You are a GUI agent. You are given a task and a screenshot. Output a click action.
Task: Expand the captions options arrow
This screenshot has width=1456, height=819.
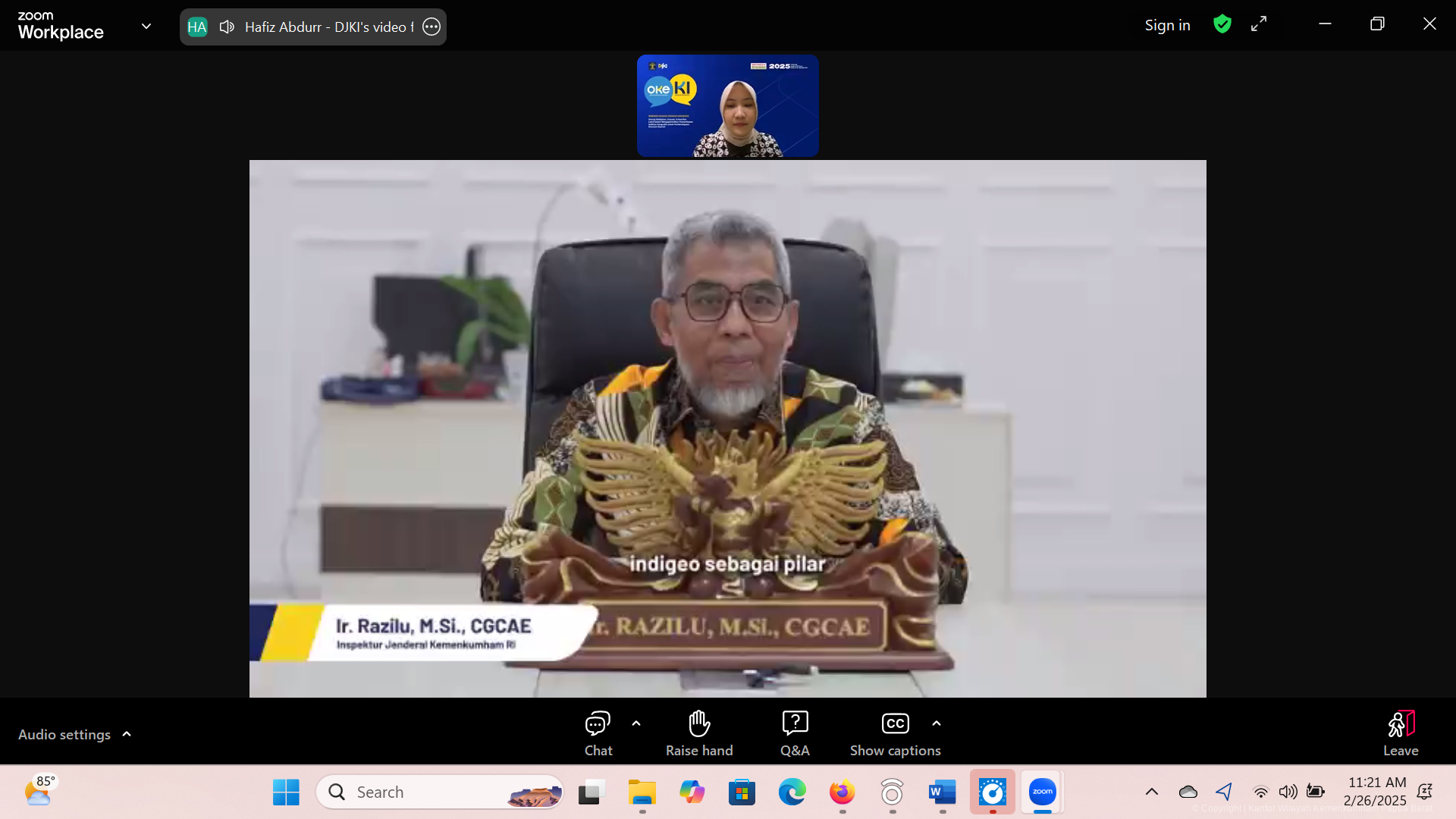tap(937, 723)
